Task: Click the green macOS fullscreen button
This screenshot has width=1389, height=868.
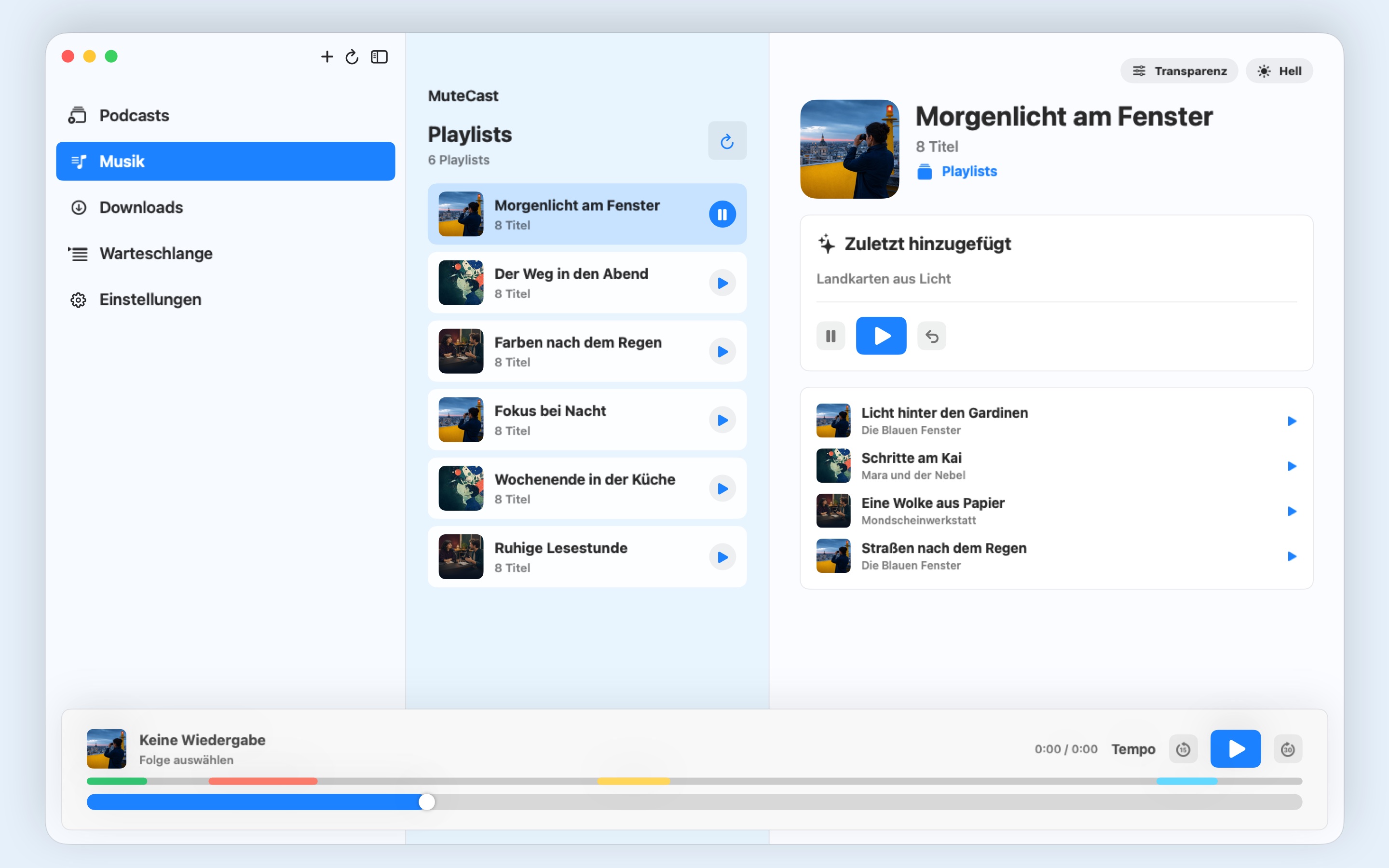Action: 111,56
